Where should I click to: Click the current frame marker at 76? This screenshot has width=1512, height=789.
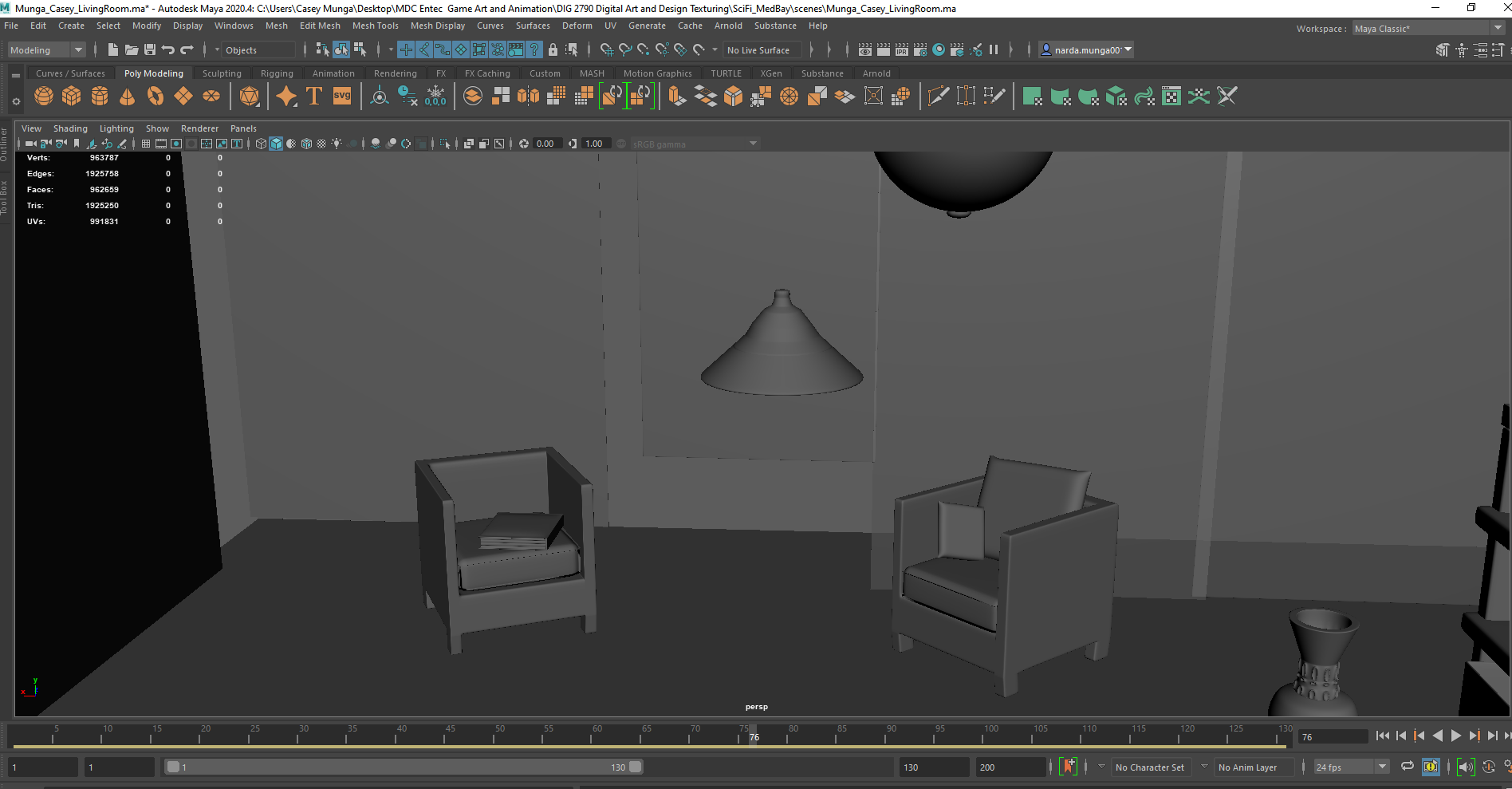coord(754,736)
